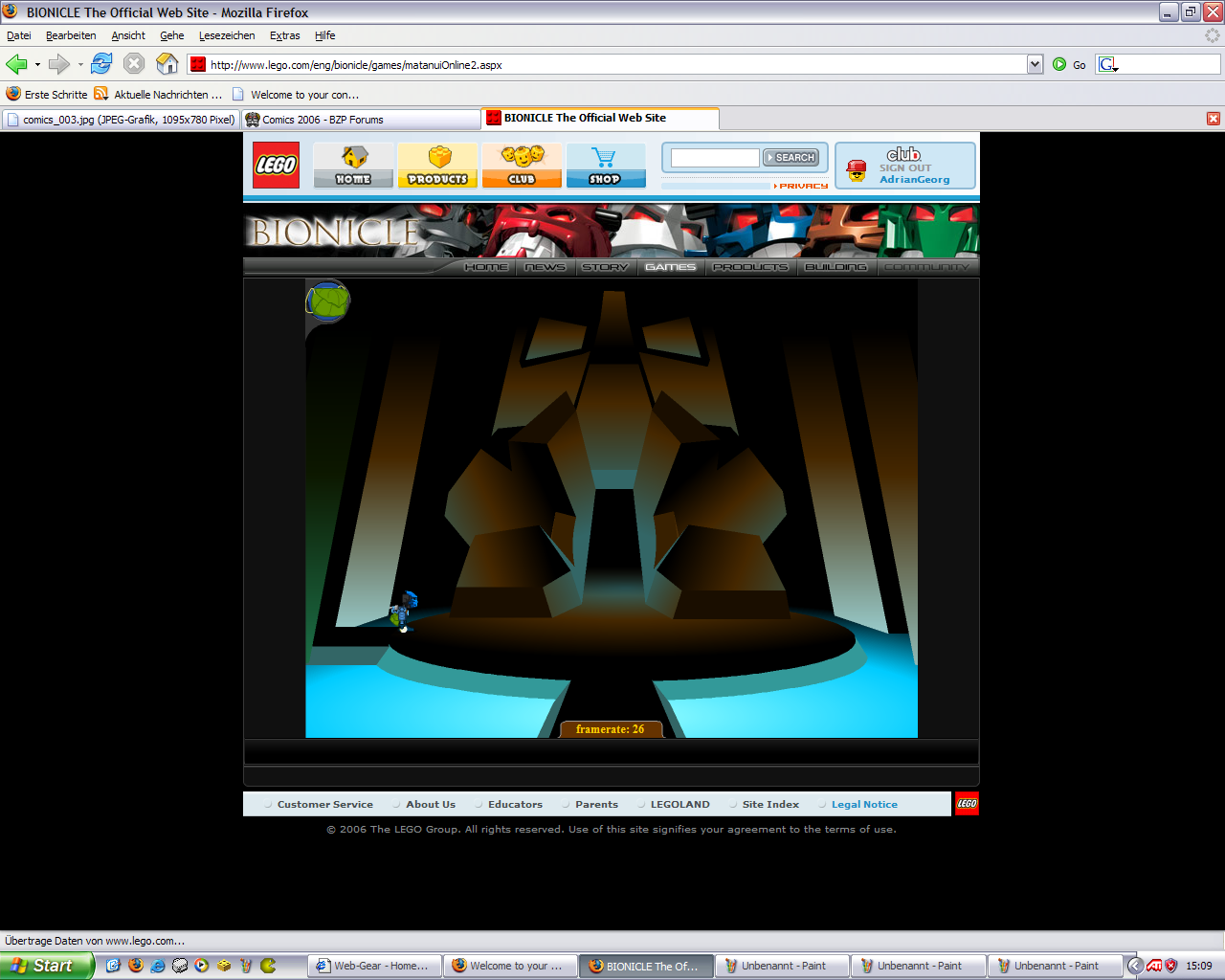
Task: Open the Hilfe menu
Action: click(325, 35)
